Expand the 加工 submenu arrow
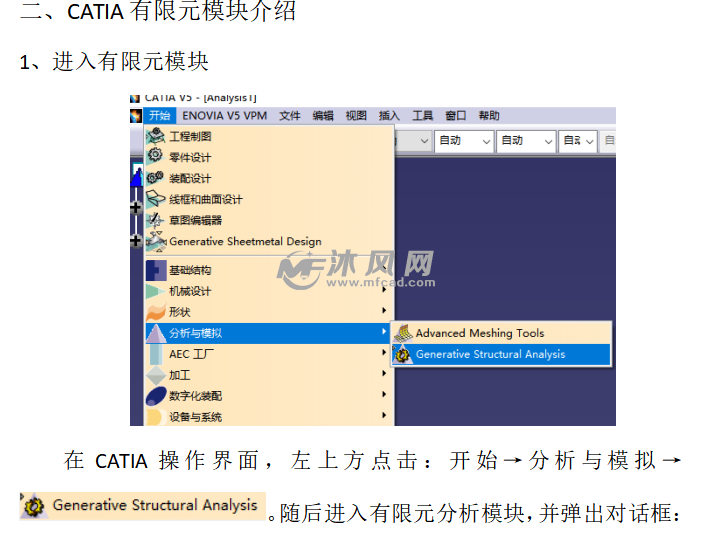 pos(384,373)
